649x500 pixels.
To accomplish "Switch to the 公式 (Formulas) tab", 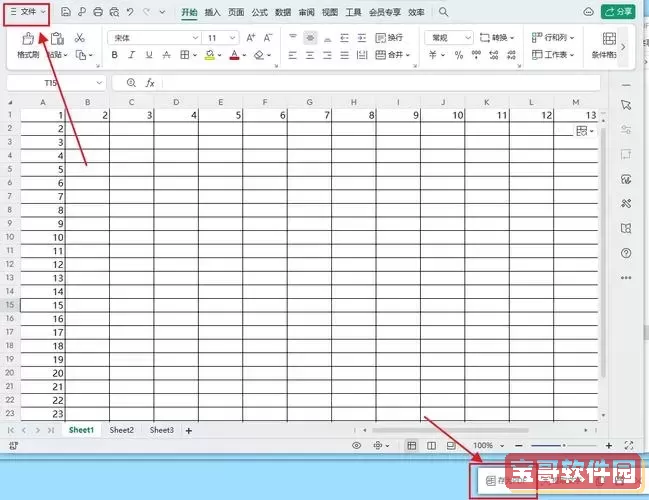I will coord(260,12).
